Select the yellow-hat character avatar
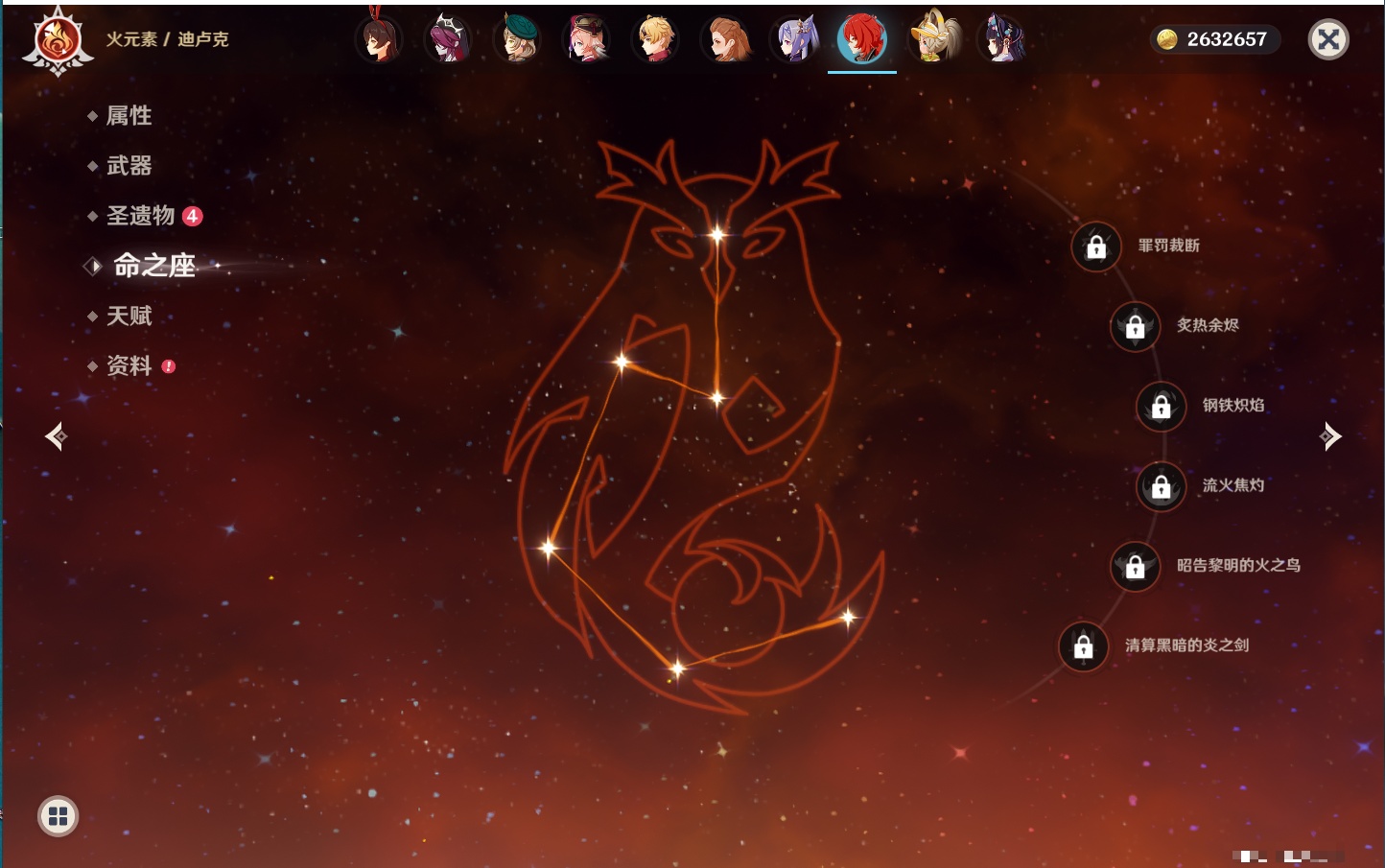The height and width of the screenshot is (868, 1385). [x=933, y=39]
